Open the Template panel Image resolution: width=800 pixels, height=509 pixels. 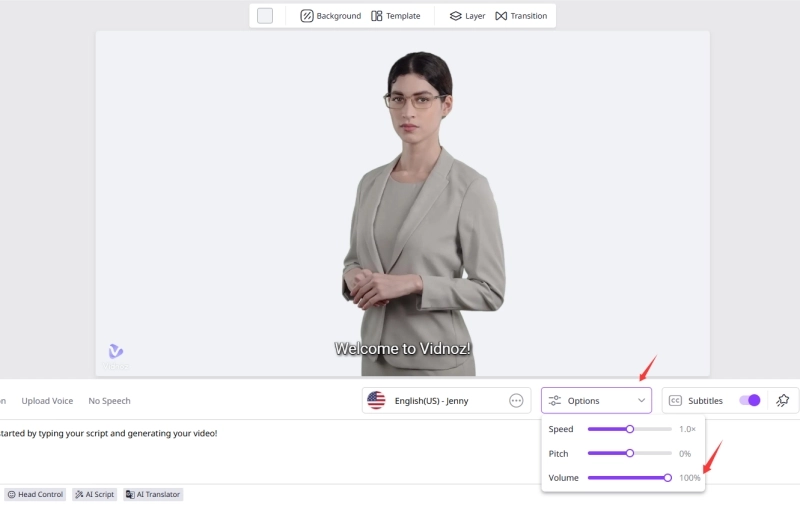pos(396,16)
